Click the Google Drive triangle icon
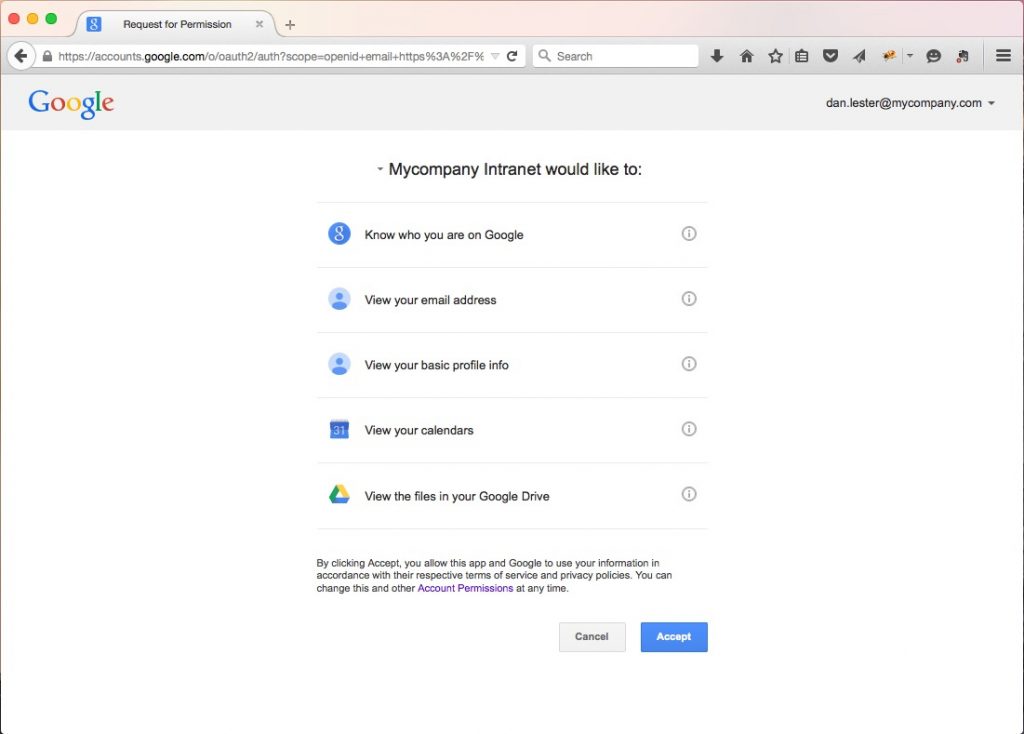 [339, 494]
